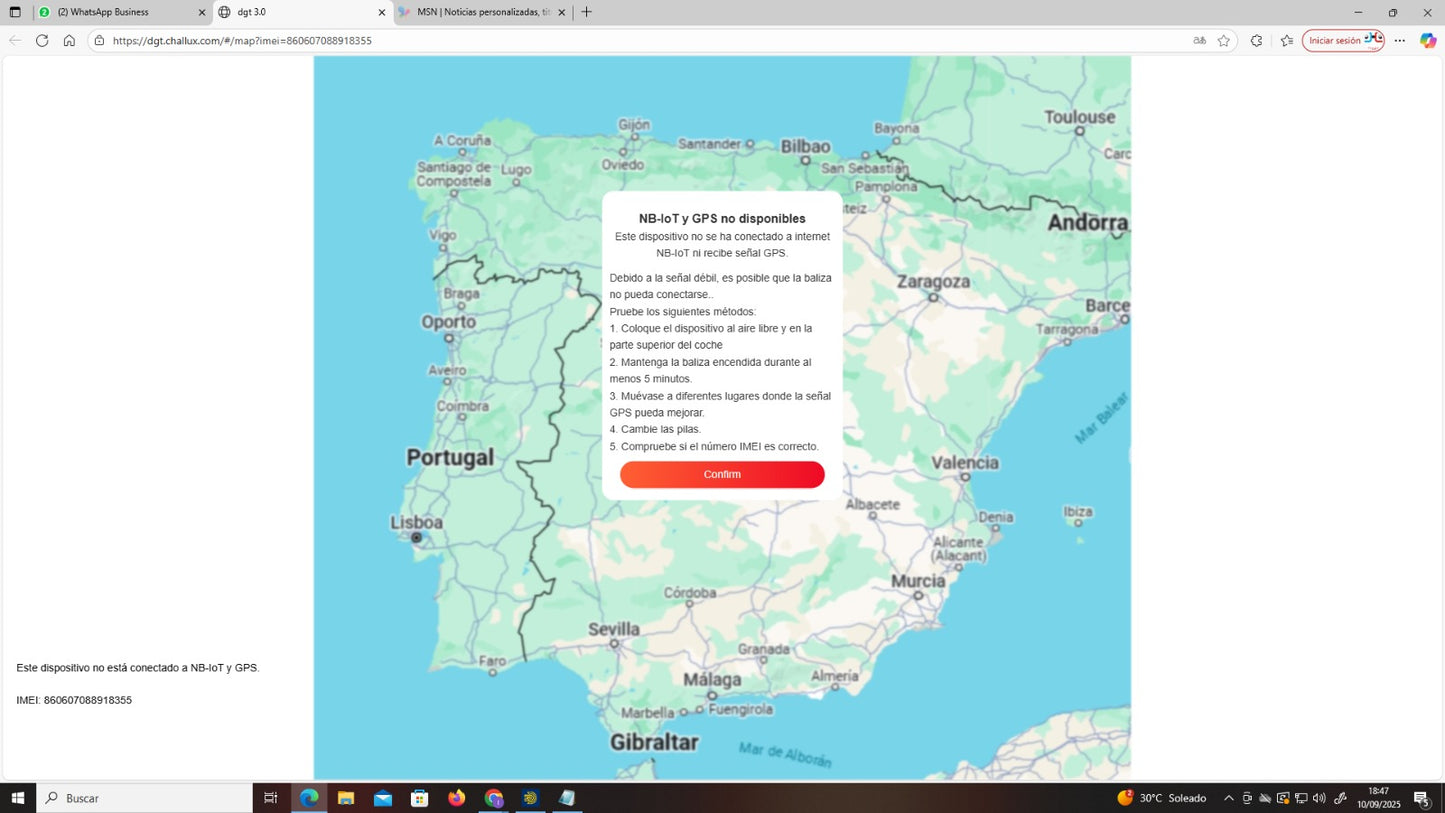Click the red Confirm button

pyautogui.click(x=721, y=474)
